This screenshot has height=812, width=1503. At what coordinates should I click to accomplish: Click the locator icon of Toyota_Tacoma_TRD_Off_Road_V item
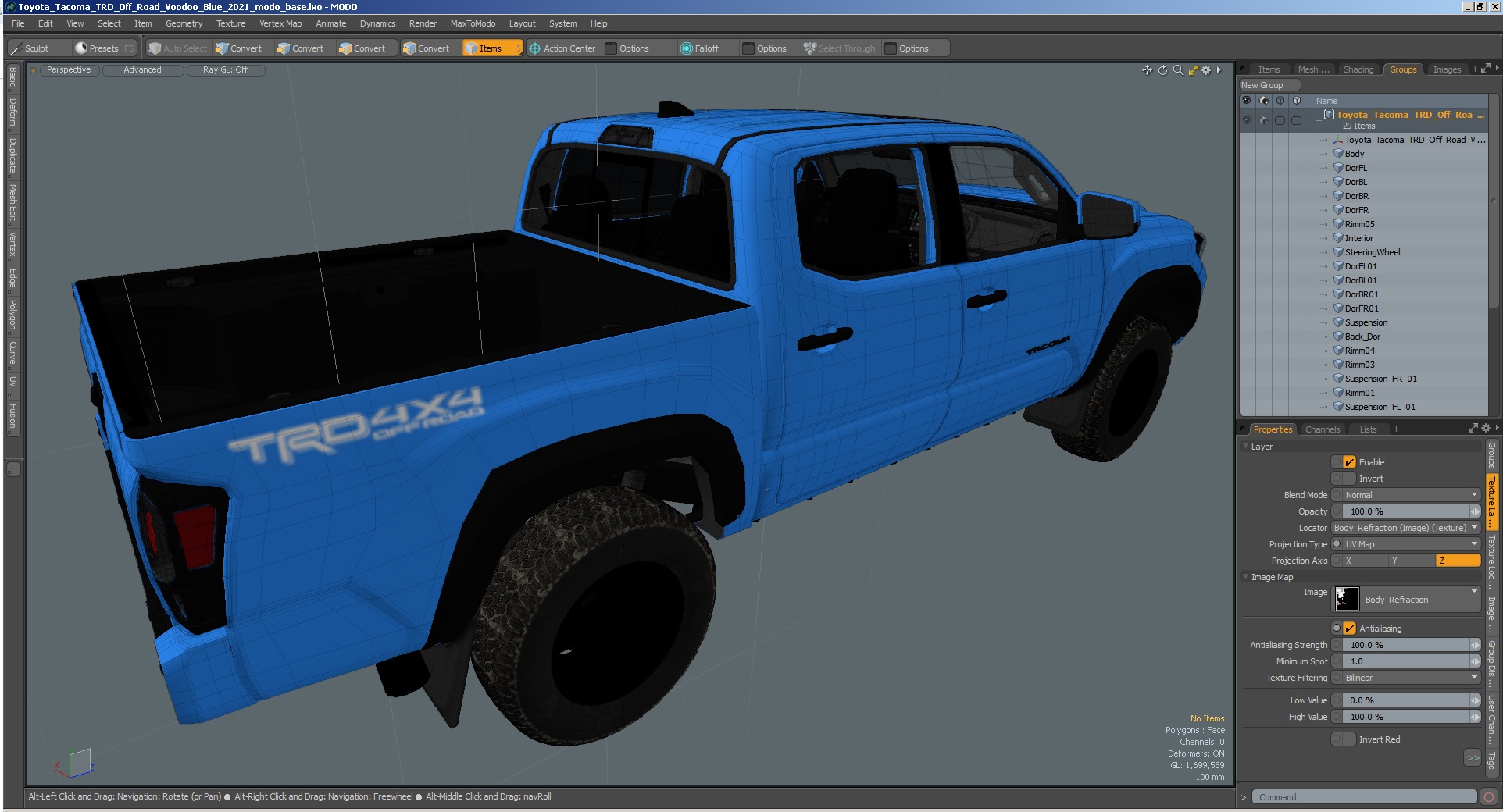pos(1338,140)
